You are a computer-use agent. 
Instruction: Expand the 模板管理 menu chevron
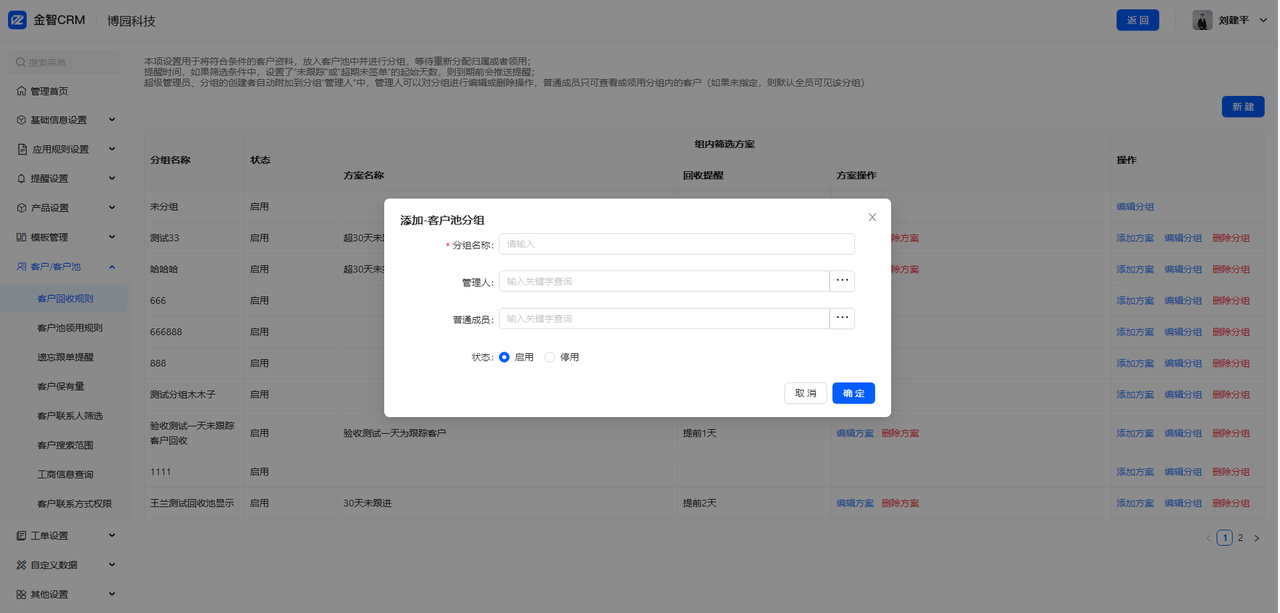(112, 237)
